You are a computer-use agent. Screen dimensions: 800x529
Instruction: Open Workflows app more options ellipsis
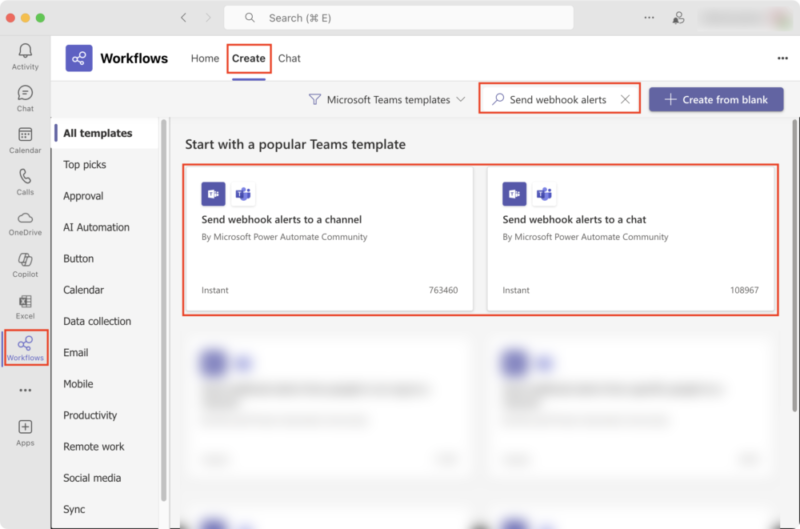click(x=782, y=58)
